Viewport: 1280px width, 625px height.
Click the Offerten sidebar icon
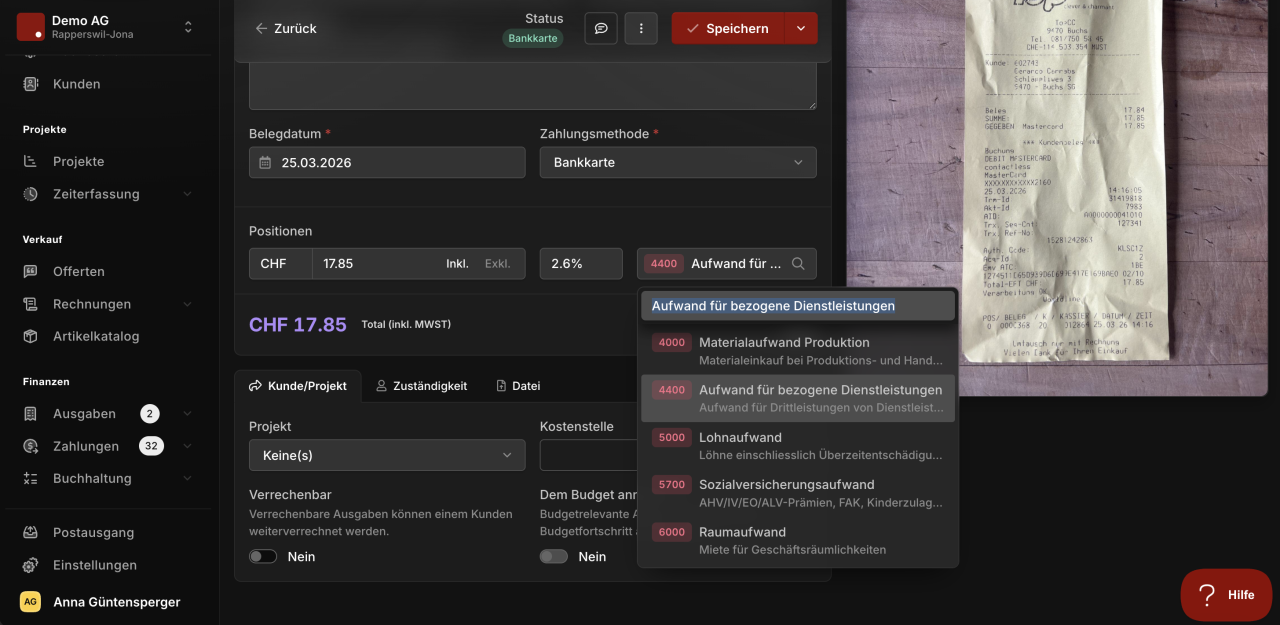(31, 271)
